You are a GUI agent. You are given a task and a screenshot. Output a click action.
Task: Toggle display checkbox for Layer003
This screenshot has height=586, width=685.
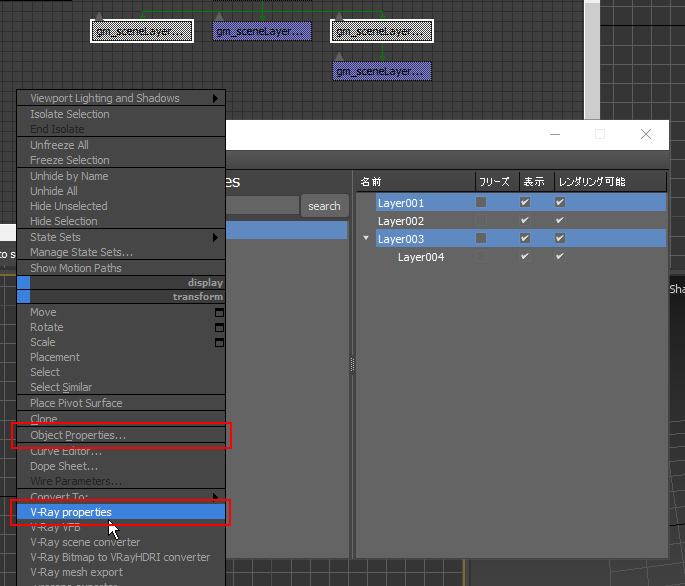[525, 239]
